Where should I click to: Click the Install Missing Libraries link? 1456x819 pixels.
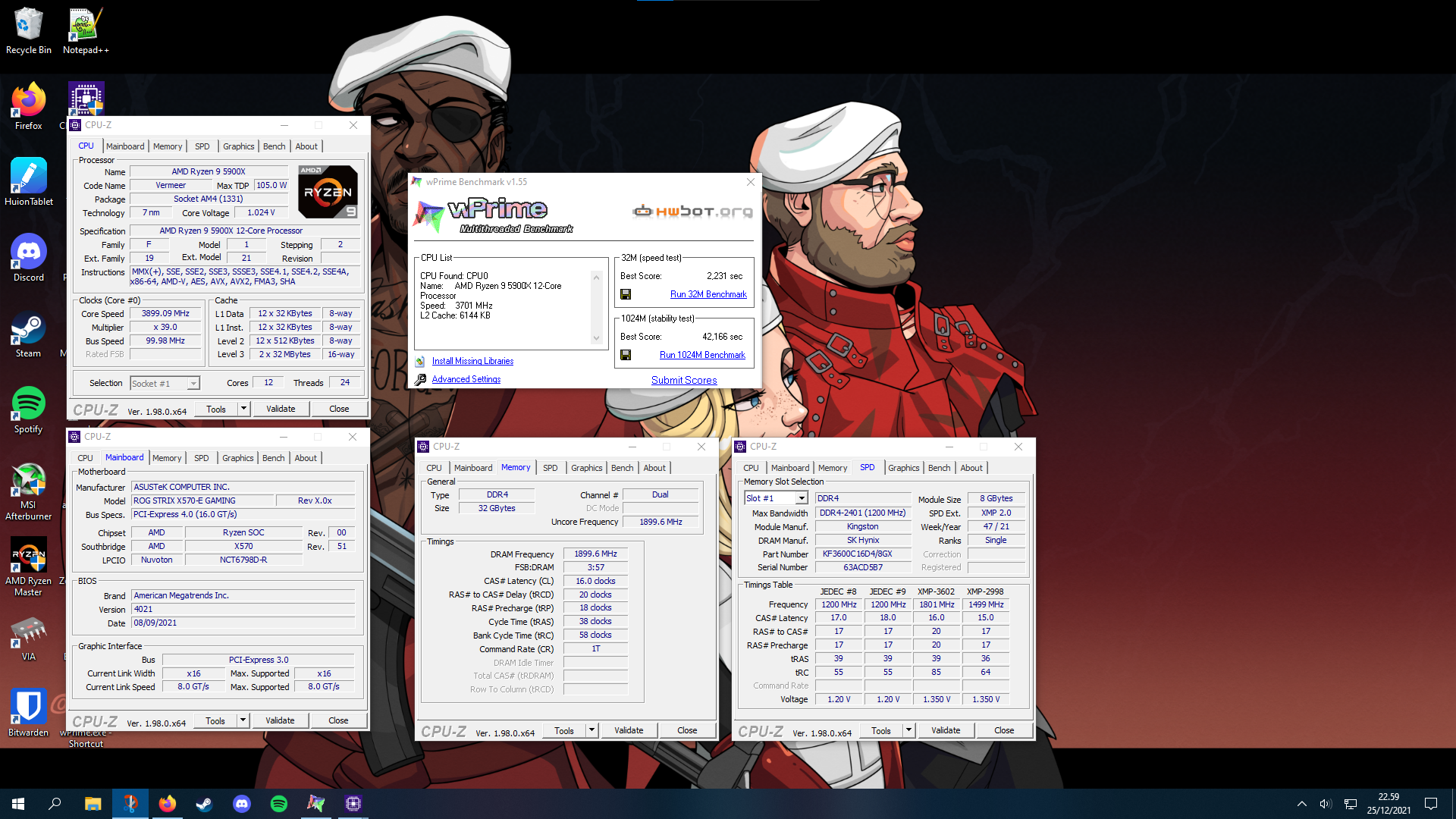pos(472,361)
